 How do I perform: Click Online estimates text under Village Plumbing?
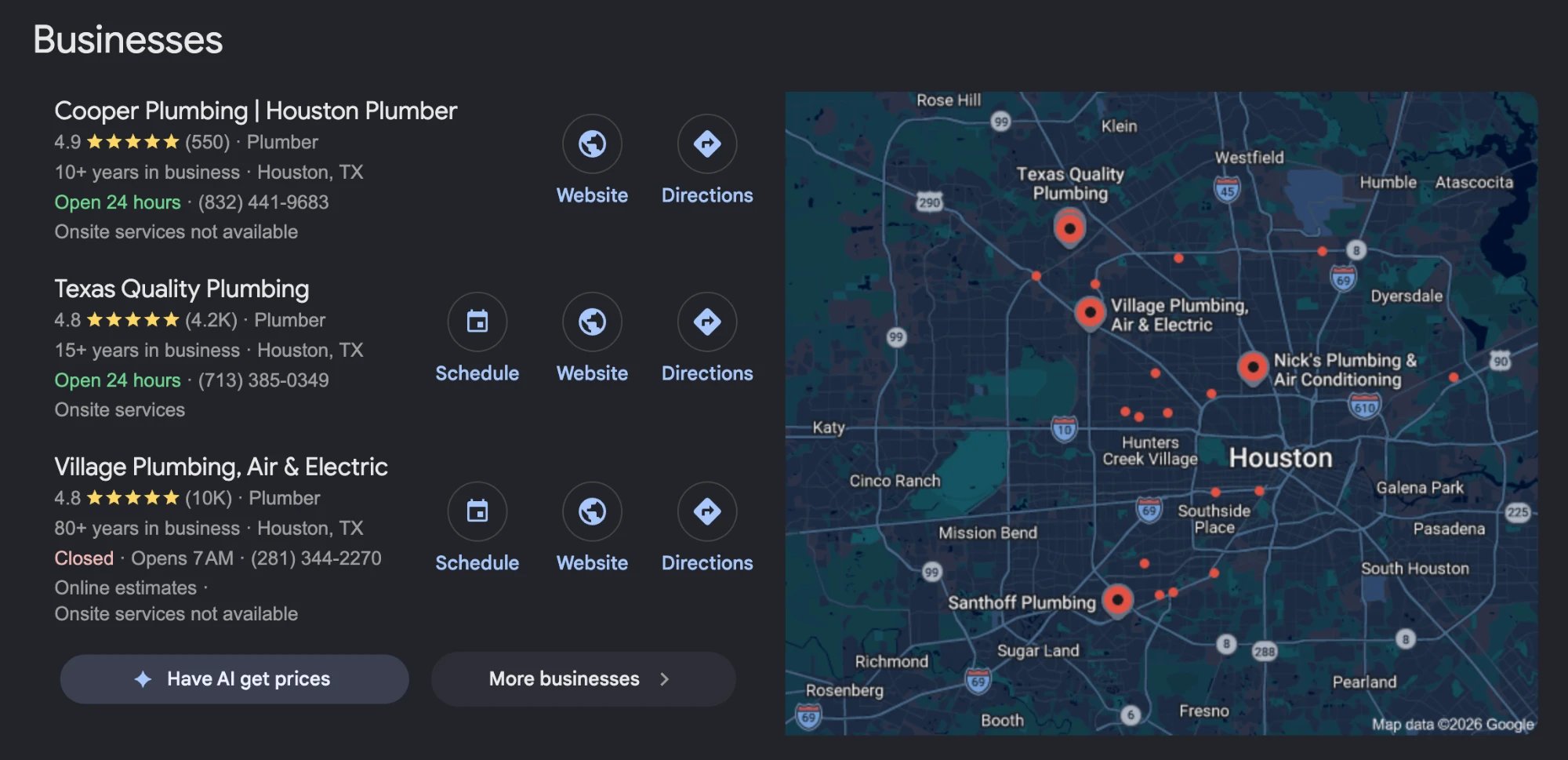(125, 588)
